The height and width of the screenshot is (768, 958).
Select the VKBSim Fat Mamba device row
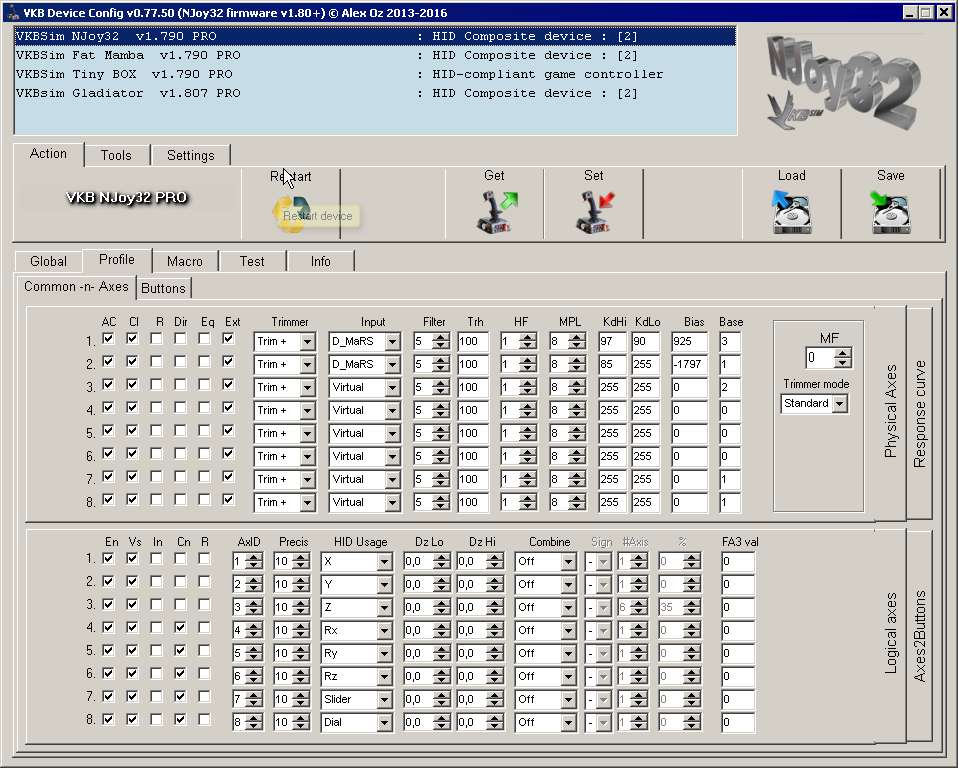click(375, 55)
